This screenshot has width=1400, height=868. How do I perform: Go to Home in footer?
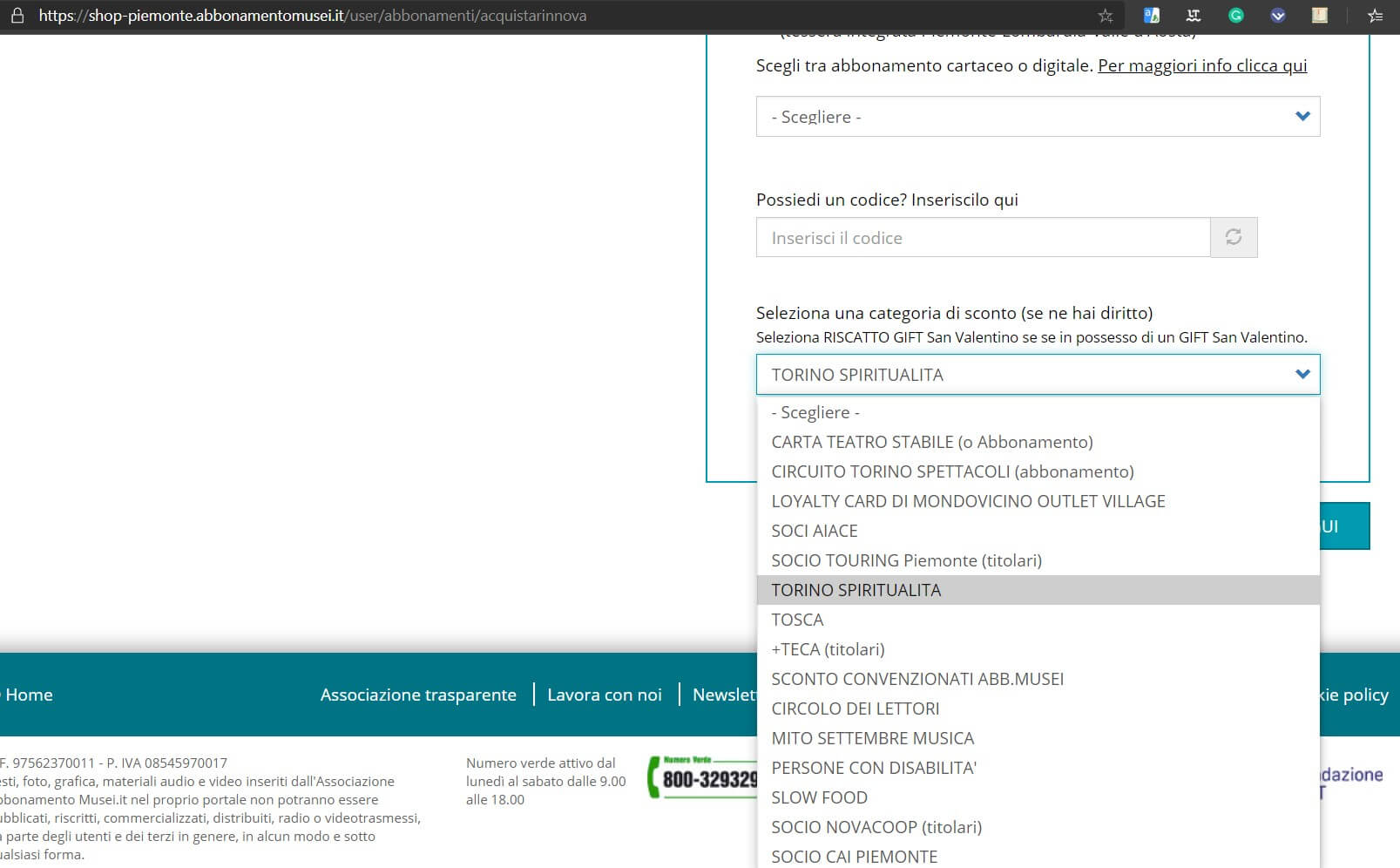point(29,695)
